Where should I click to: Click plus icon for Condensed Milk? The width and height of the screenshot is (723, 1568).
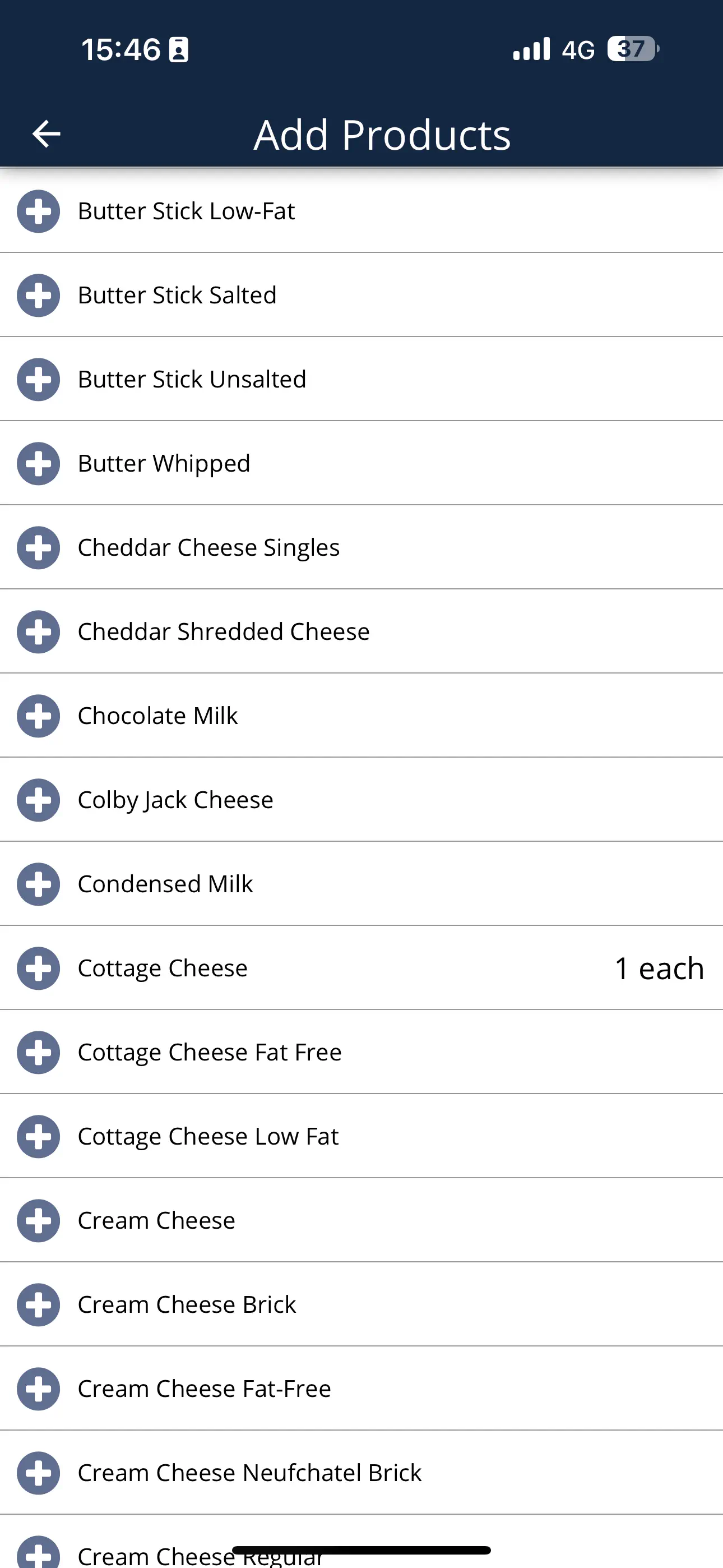pos(38,883)
